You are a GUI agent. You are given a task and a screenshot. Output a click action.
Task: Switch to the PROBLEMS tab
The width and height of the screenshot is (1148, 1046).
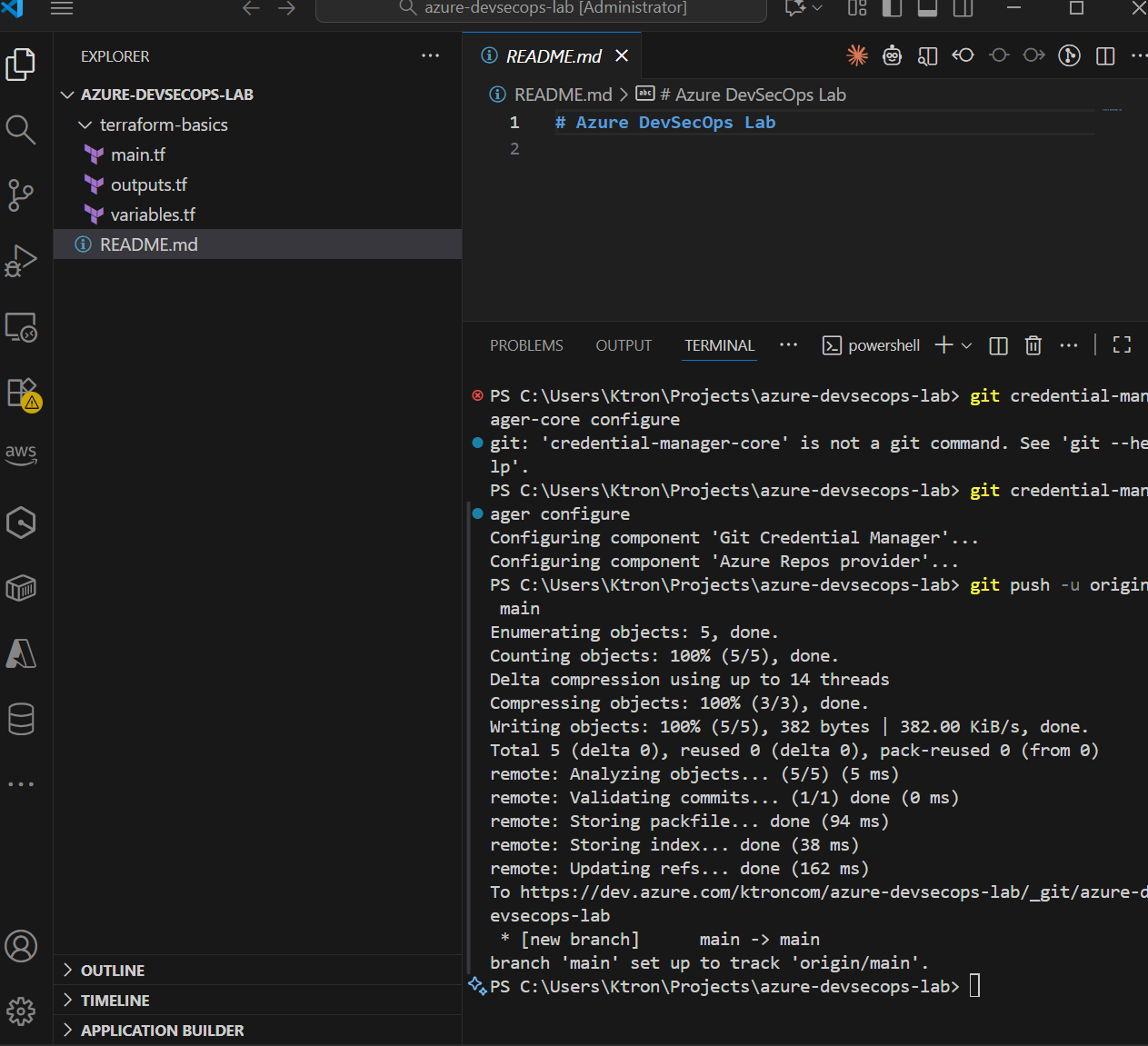(526, 345)
